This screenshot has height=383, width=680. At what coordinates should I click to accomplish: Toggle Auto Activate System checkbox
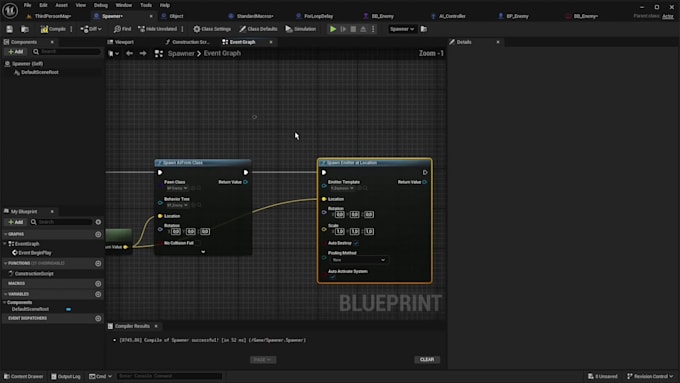tap(332, 277)
